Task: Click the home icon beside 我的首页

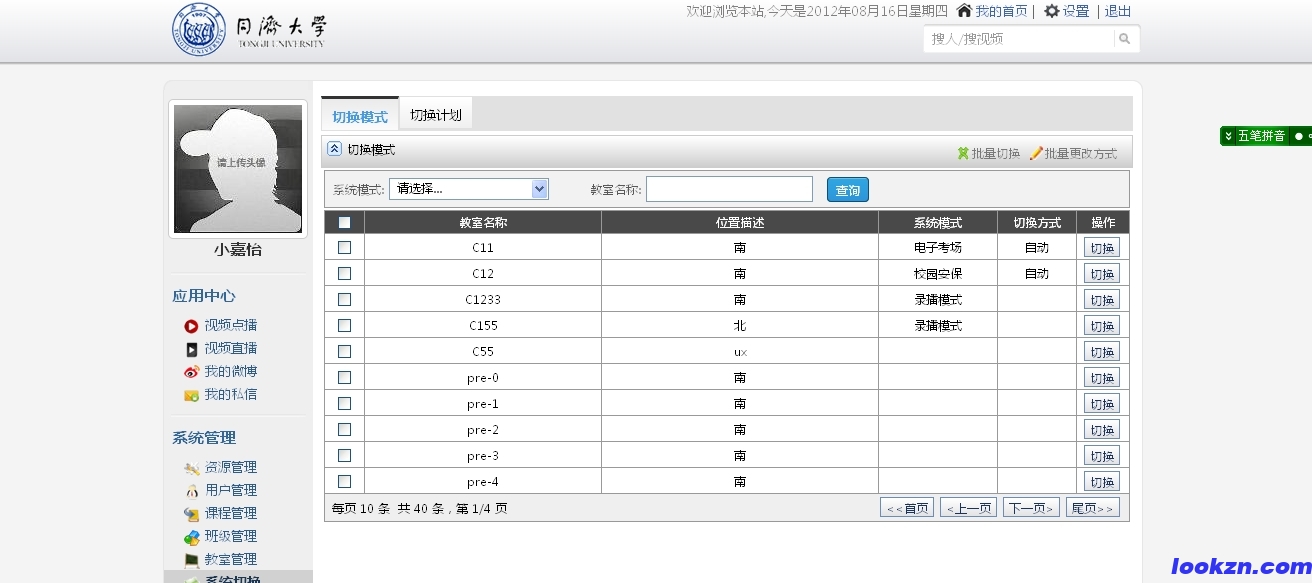Action: point(964,11)
